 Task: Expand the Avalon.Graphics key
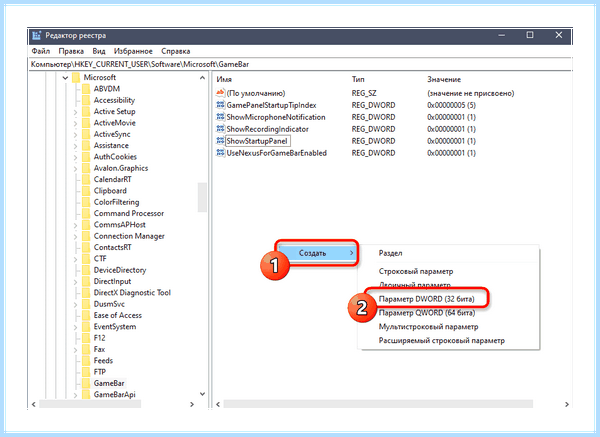[x=75, y=168]
